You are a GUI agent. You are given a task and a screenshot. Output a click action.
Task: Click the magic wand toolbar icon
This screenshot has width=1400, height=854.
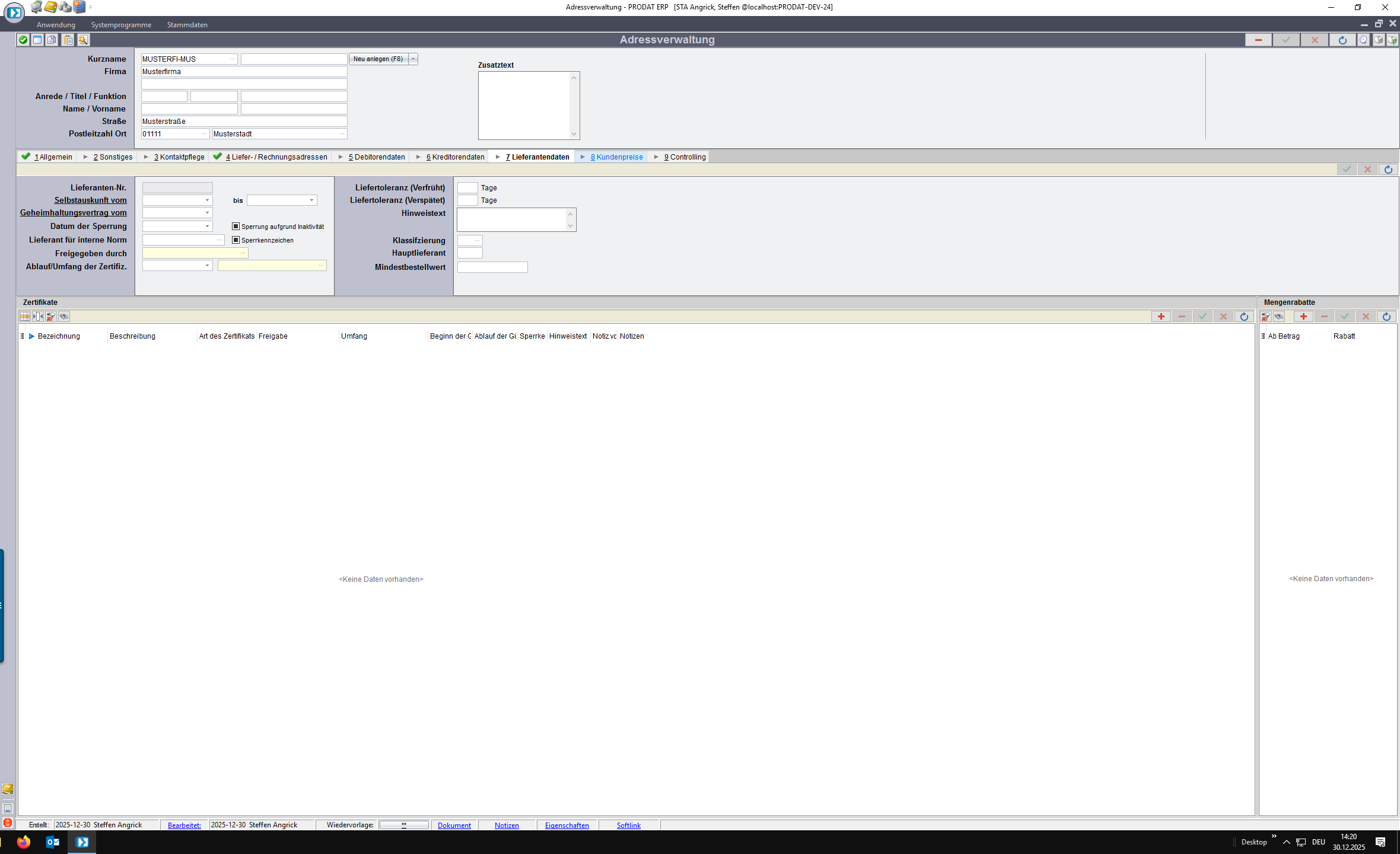coord(83,40)
